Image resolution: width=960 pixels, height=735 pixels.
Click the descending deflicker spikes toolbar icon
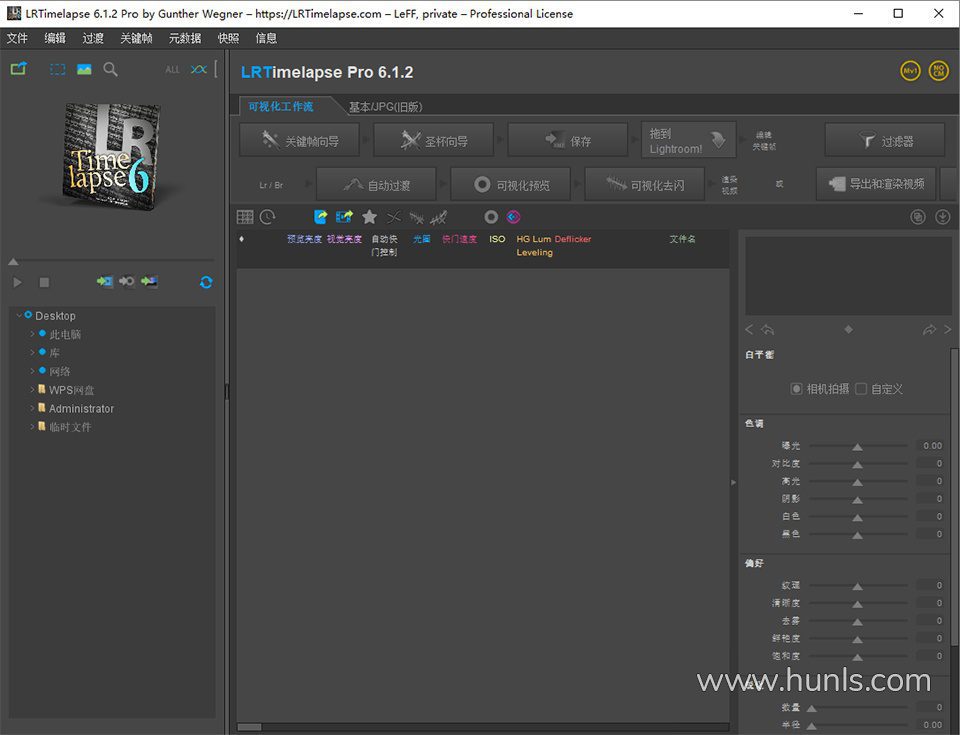(x=416, y=217)
